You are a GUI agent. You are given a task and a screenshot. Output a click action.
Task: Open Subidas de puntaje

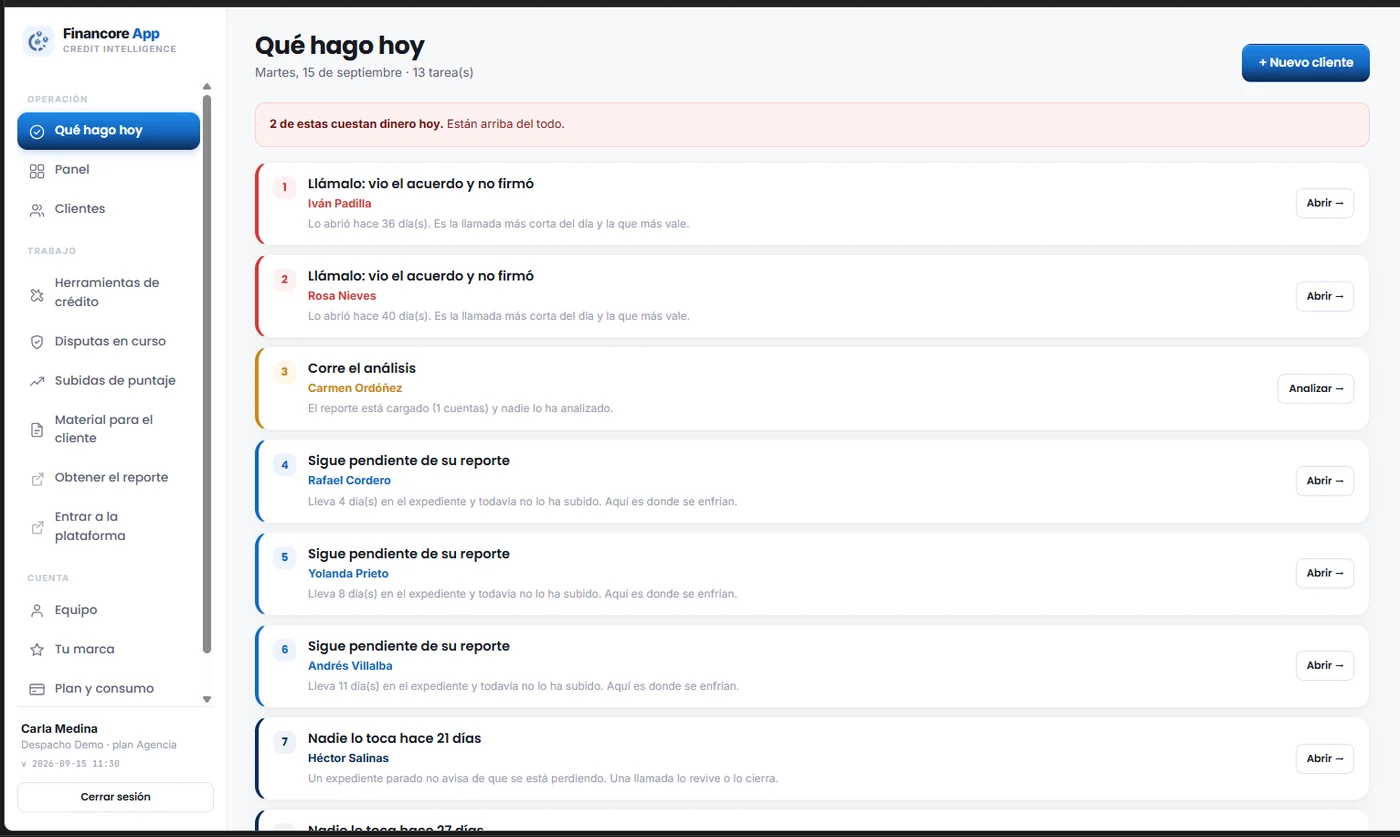tap(108, 381)
